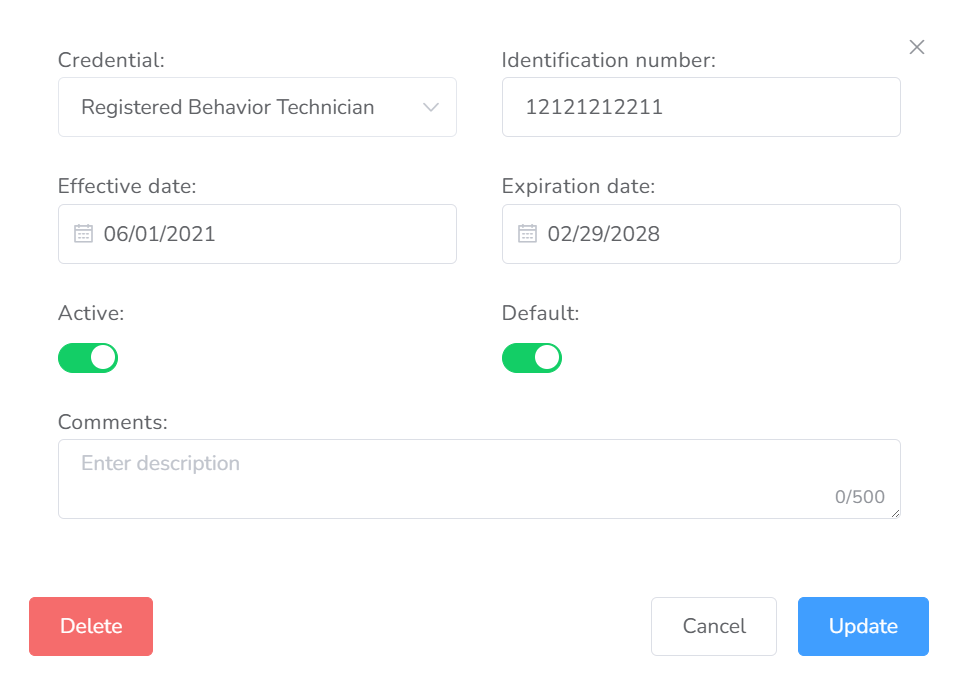Click the Identification number input field
The width and height of the screenshot is (954, 682).
[x=700, y=107]
